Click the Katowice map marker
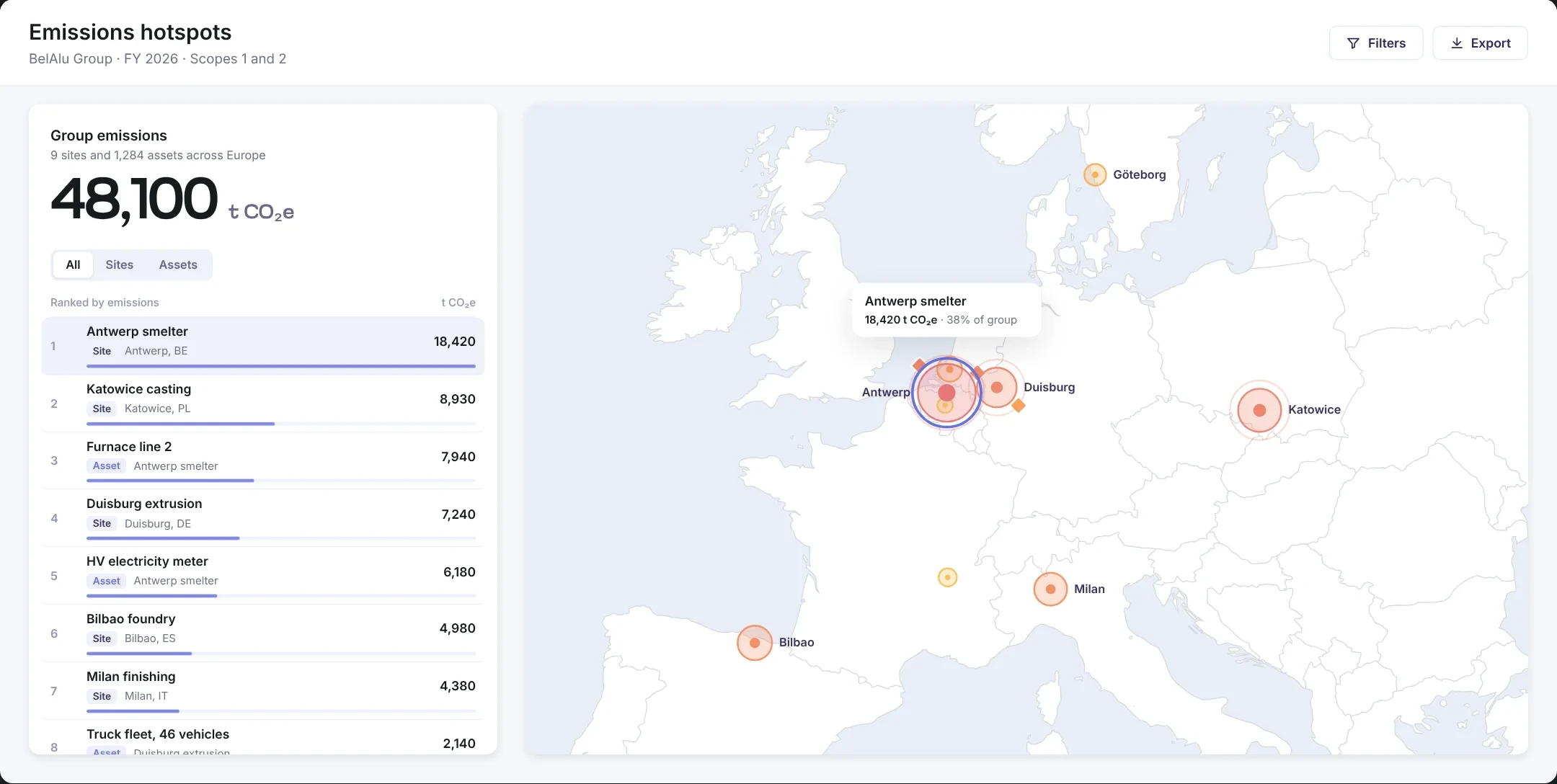Viewport: 1557px width, 784px height. click(x=1259, y=410)
